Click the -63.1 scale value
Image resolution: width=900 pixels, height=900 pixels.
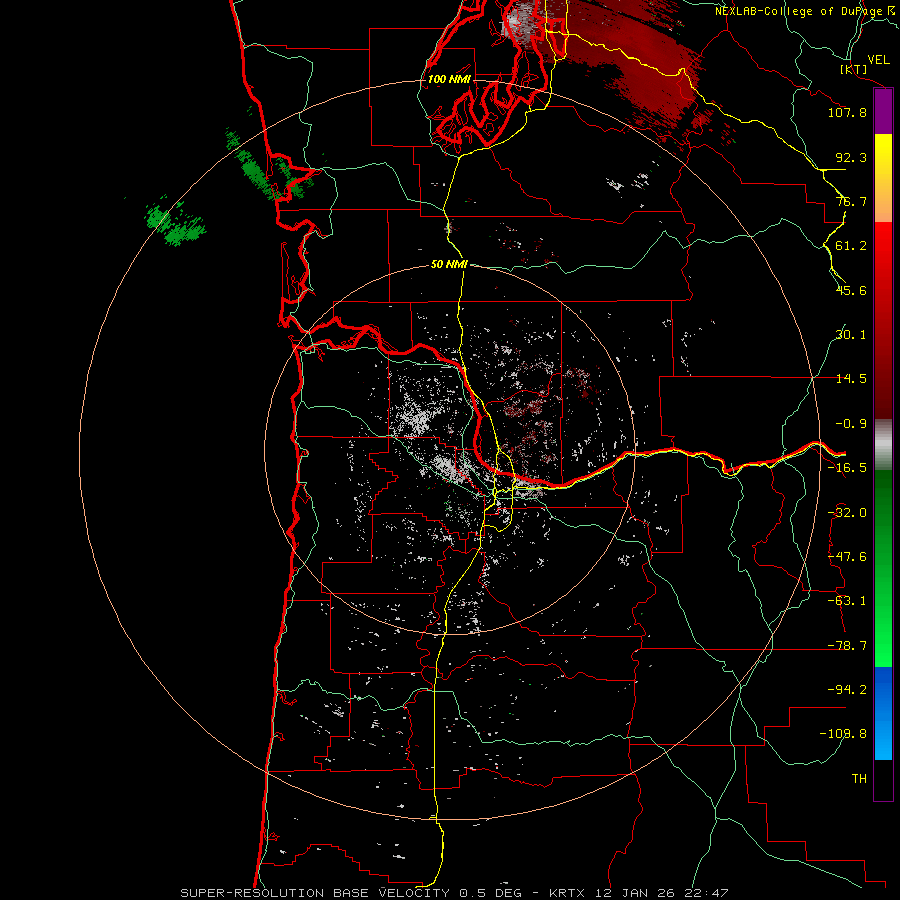pyautogui.click(x=847, y=601)
